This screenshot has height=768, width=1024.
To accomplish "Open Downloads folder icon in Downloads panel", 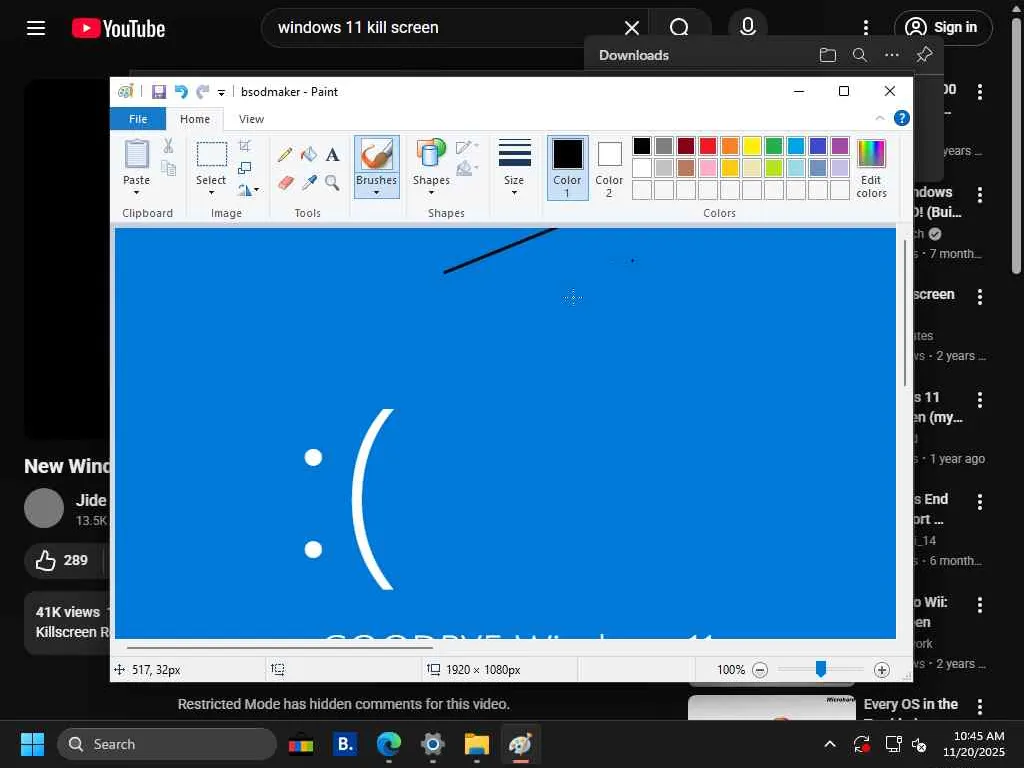I will point(827,56).
